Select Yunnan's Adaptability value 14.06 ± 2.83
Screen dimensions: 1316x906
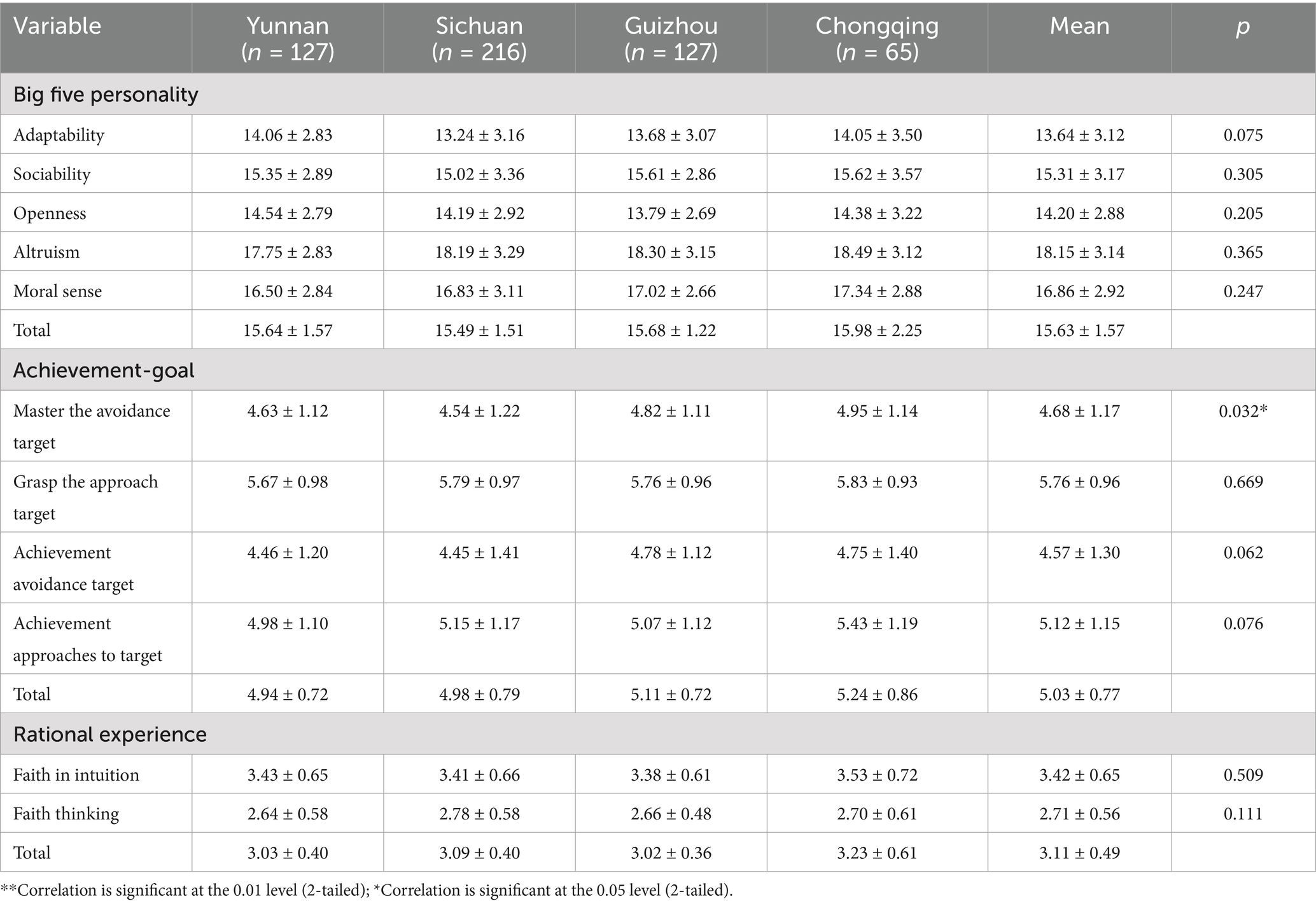[x=288, y=135]
